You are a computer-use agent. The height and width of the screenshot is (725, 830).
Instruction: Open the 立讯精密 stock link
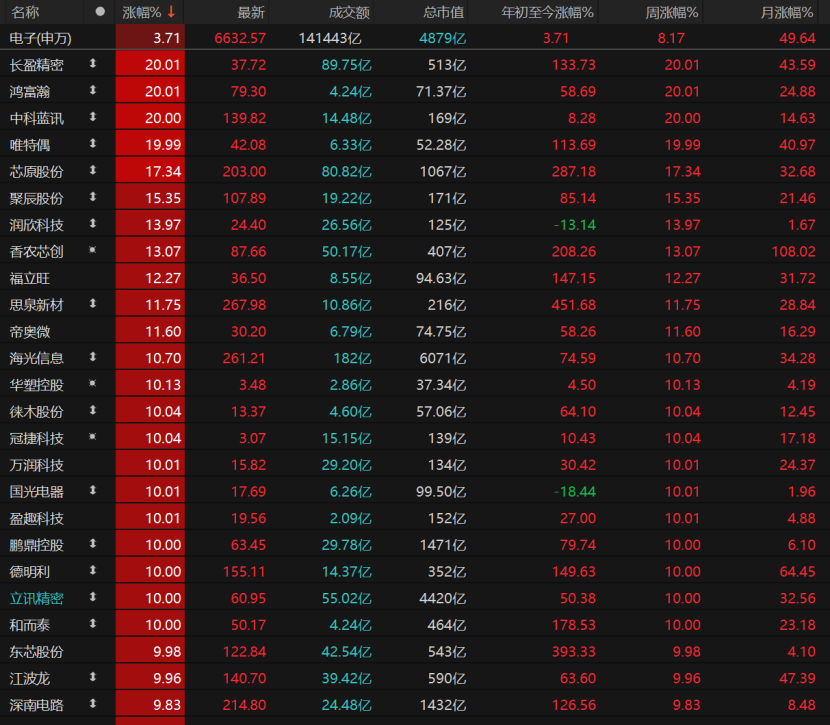(x=37, y=599)
